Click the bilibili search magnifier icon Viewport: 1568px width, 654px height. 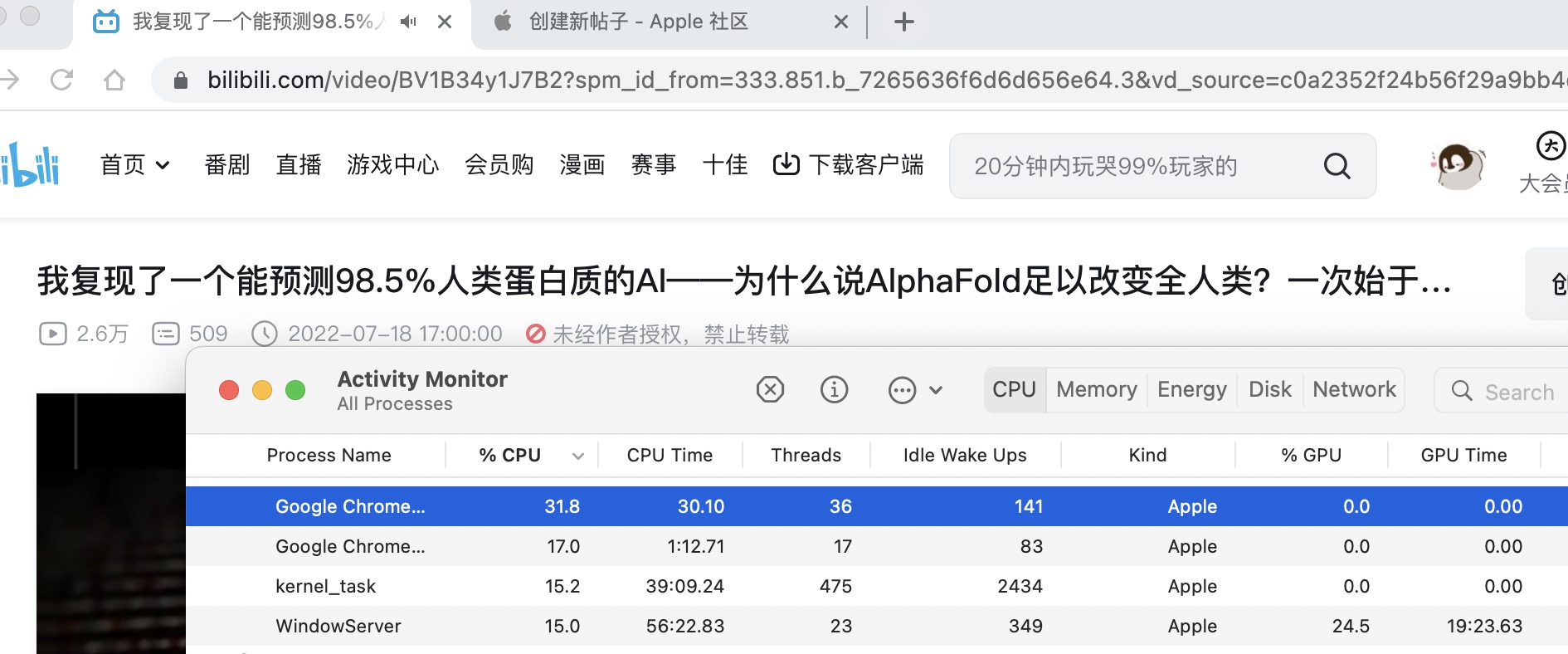(1336, 166)
